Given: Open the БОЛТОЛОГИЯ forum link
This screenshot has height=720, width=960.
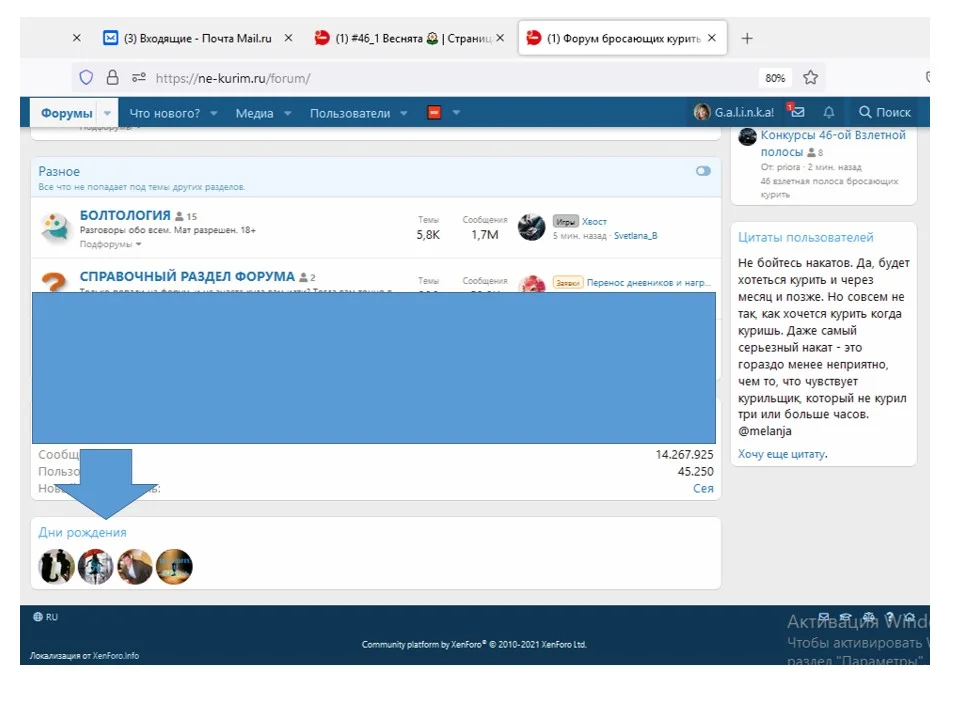Looking at the screenshot, I should click(125, 215).
